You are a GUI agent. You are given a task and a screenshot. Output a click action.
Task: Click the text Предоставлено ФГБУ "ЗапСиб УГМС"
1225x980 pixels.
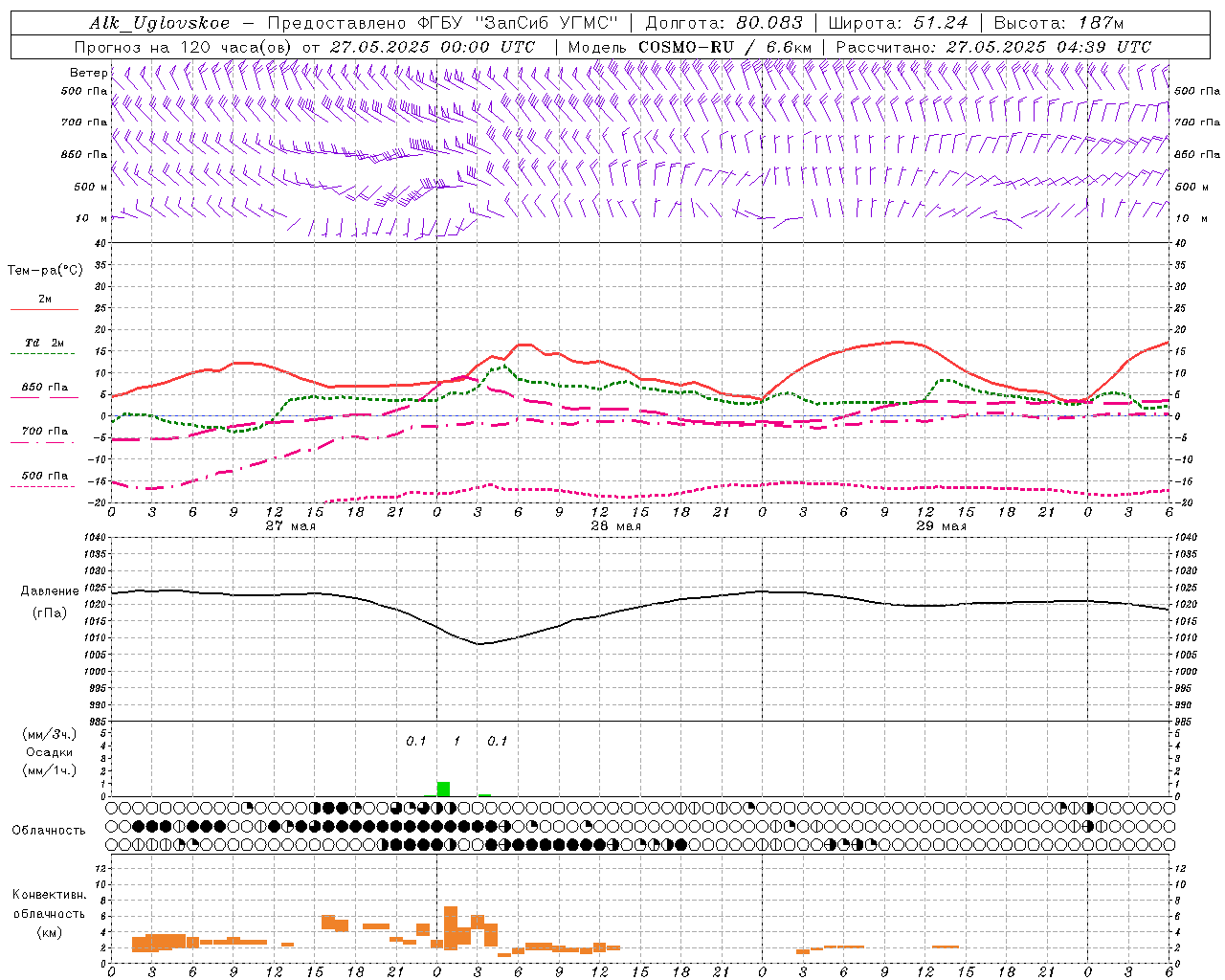coord(443,24)
